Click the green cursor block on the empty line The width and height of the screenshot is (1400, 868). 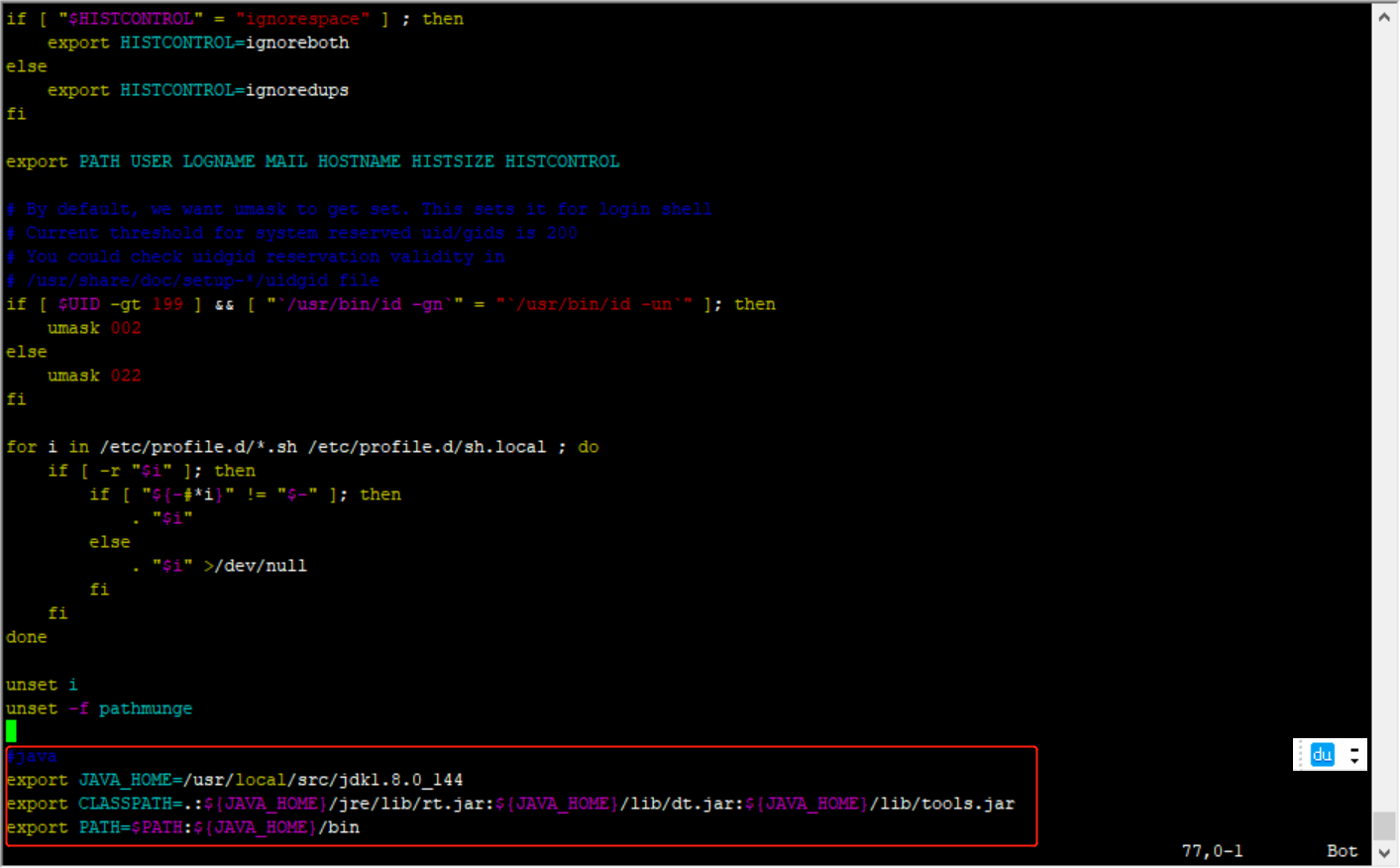[x=11, y=731]
